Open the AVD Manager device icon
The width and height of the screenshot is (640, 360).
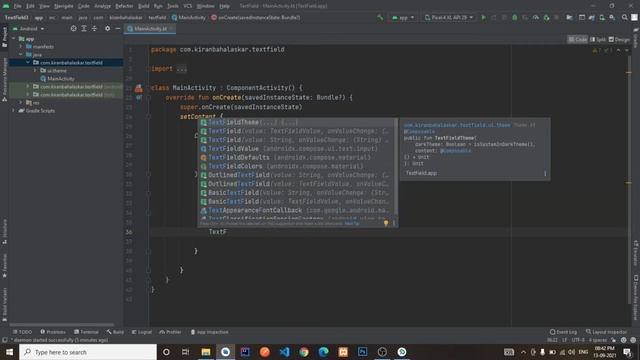tap(602, 18)
